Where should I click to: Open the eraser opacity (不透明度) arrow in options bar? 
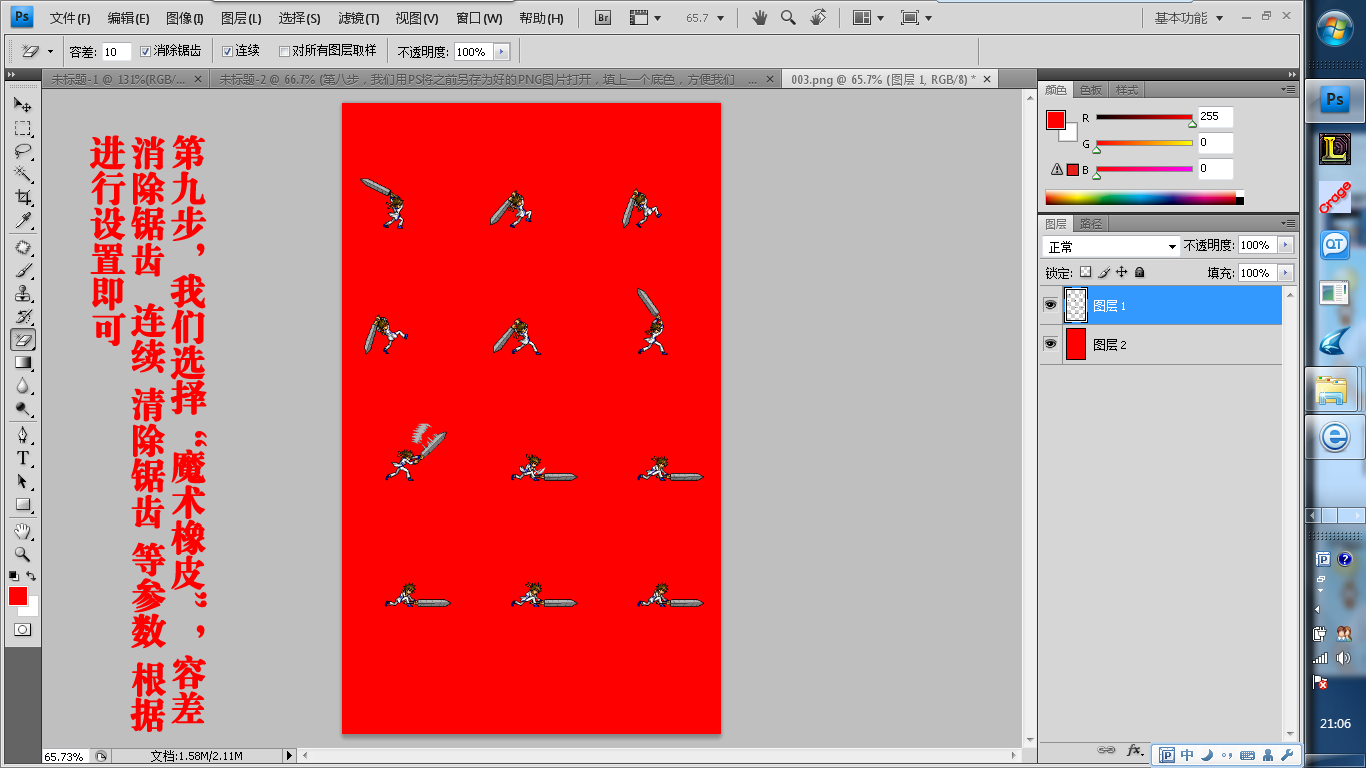(x=502, y=52)
